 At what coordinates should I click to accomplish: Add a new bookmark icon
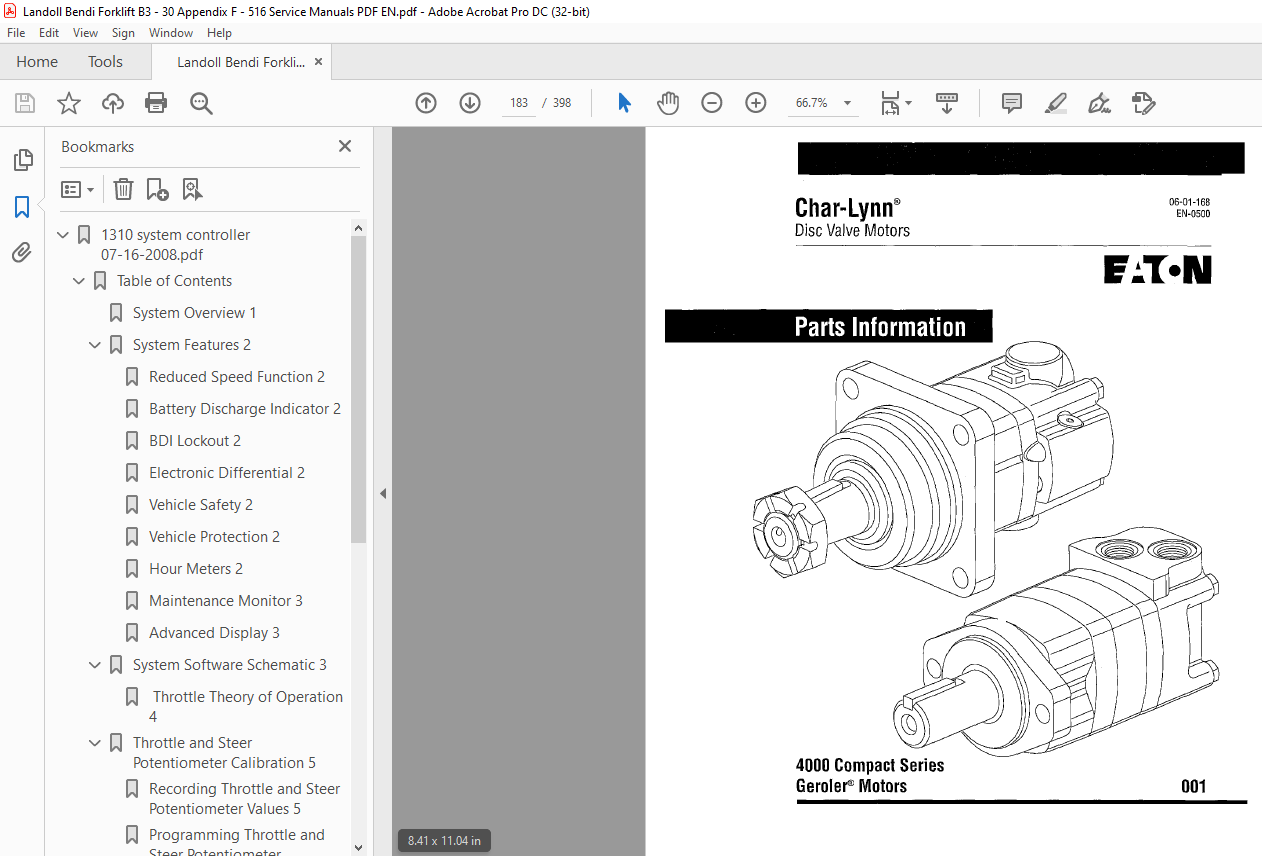click(x=157, y=189)
